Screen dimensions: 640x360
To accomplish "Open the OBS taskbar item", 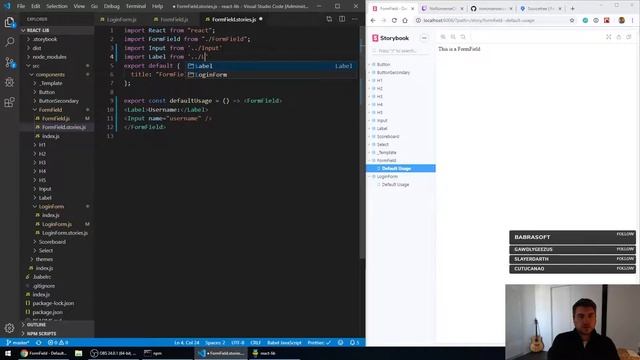I will pyautogui.click(x=113, y=353).
